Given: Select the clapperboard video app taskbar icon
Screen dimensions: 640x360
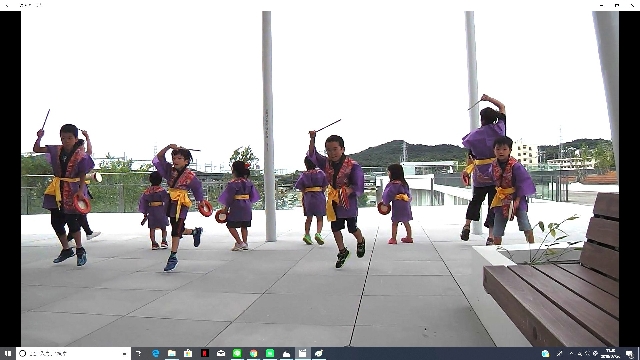Looking at the screenshot, I should pos(302,353).
